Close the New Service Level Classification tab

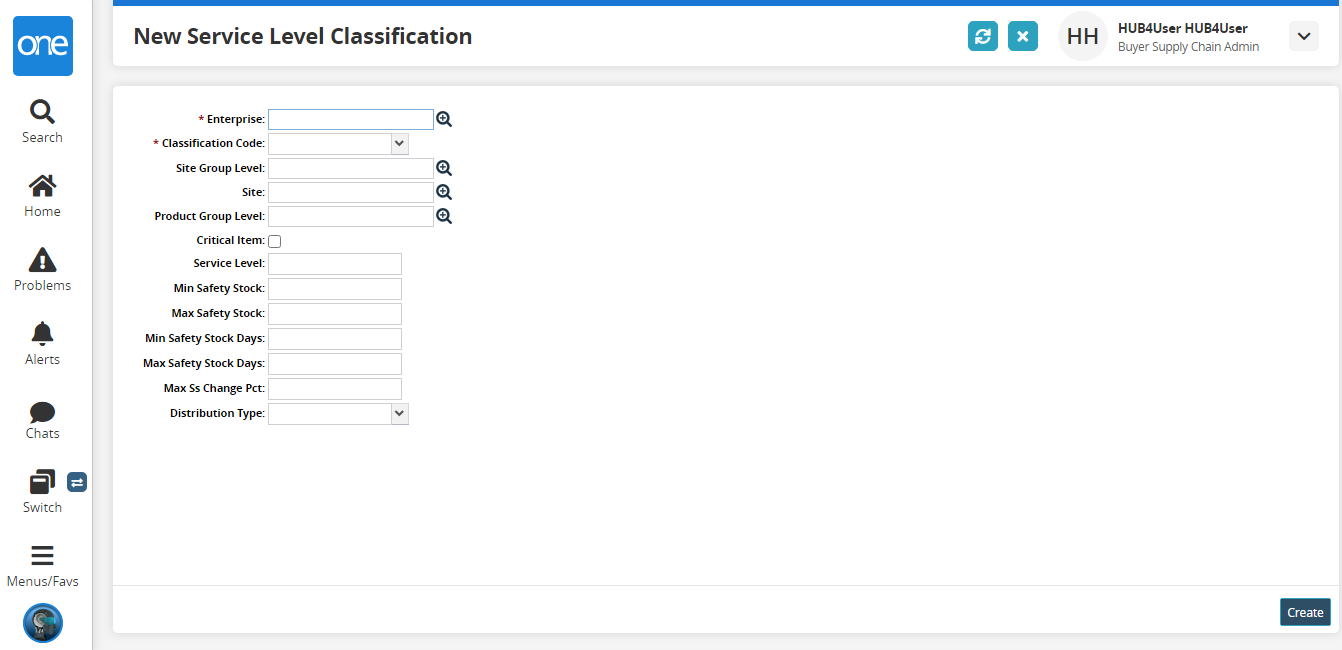pyautogui.click(x=1023, y=36)
